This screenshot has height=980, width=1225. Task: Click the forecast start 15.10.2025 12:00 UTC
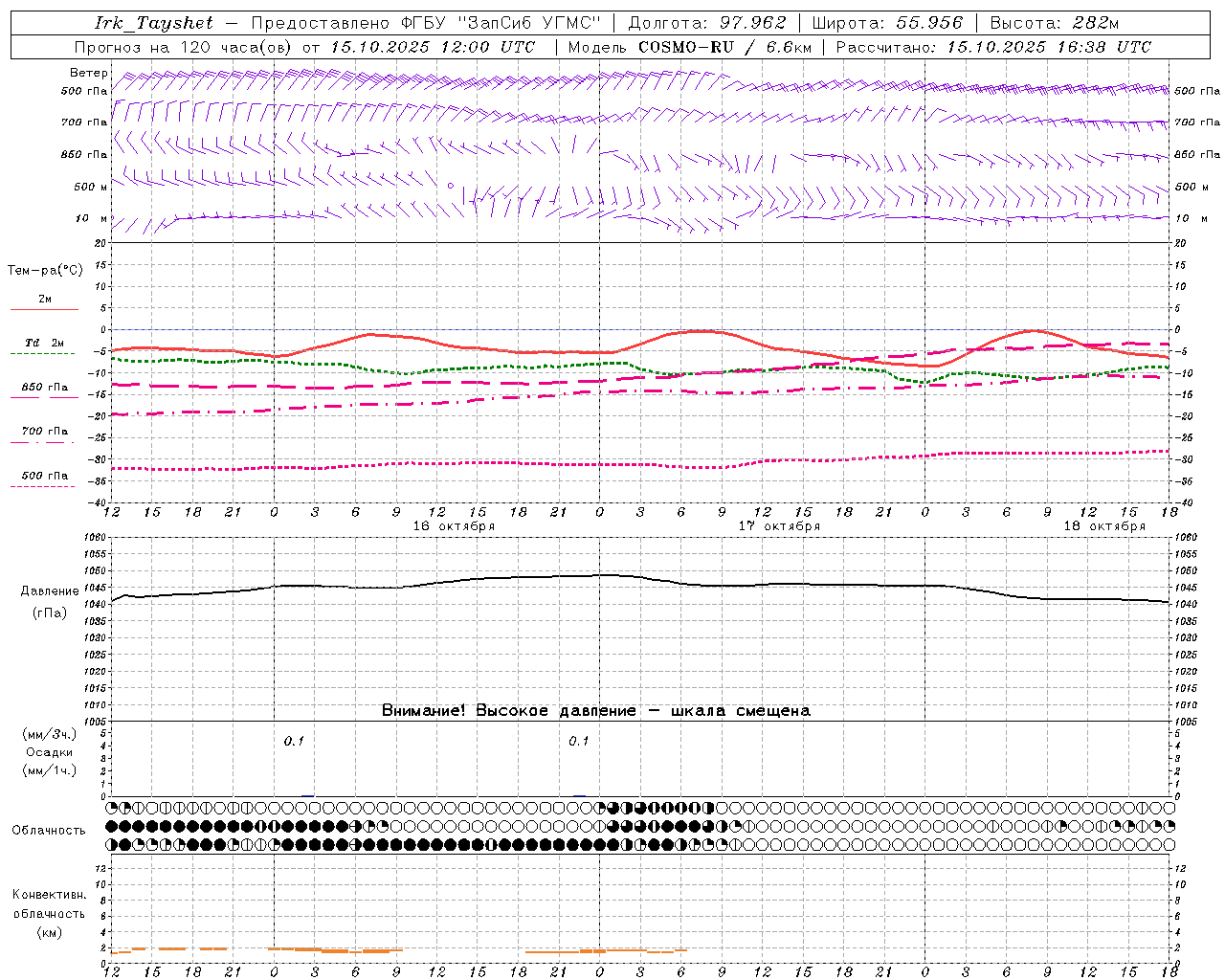(433, 47)
